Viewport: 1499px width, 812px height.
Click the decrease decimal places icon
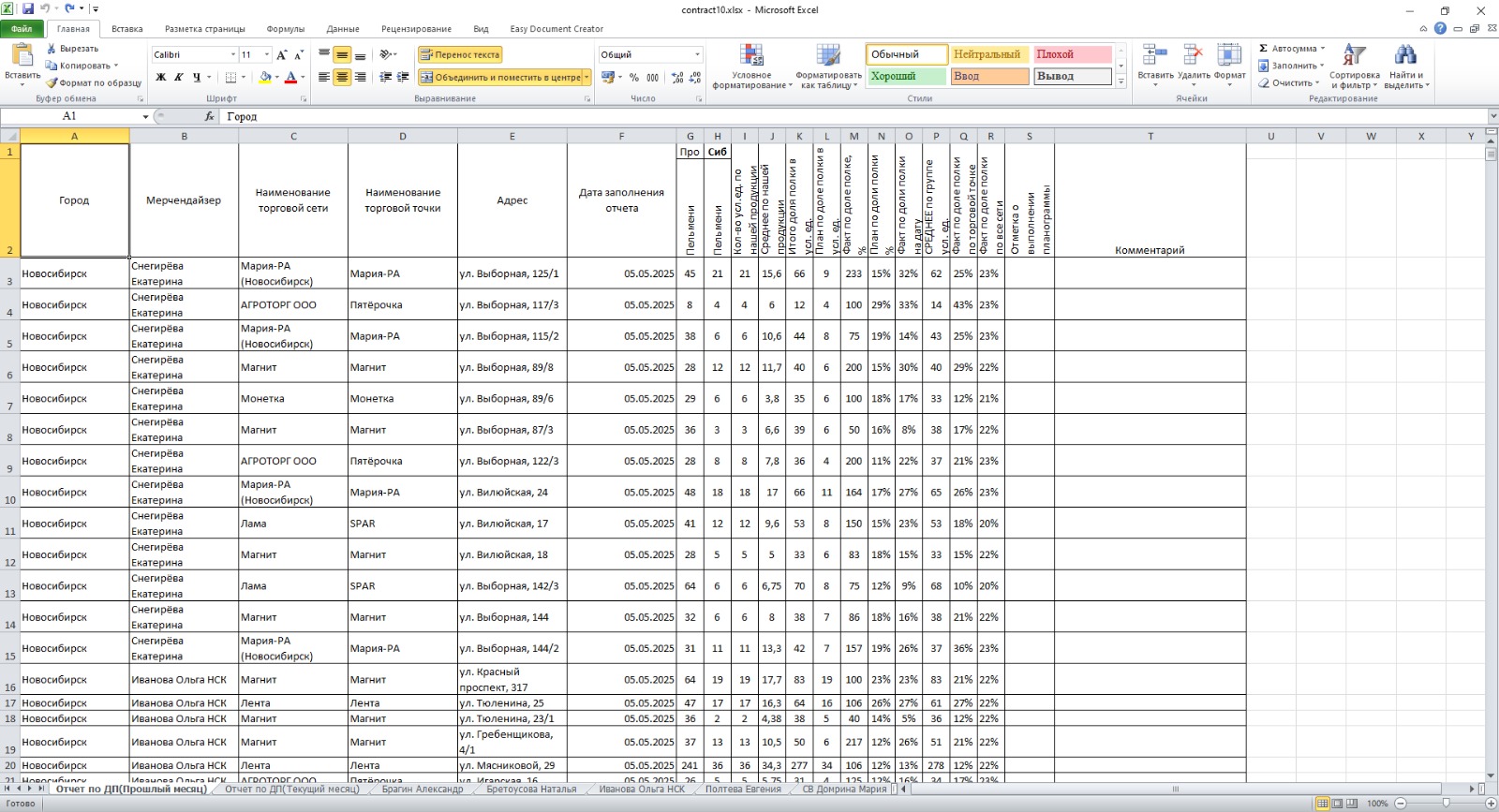point(695,78)
